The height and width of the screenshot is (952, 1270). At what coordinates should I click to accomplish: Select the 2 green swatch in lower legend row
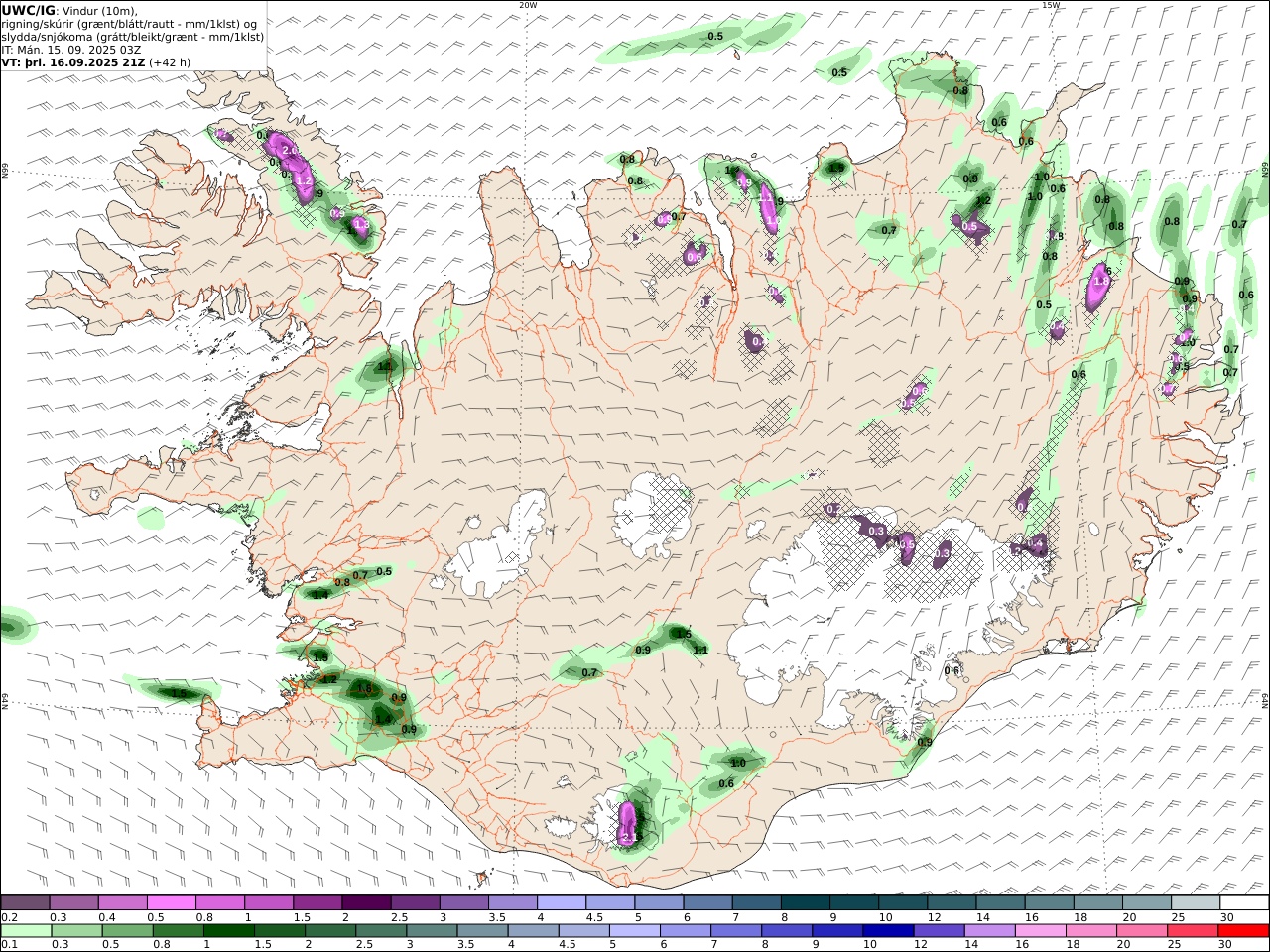(330, 931)
